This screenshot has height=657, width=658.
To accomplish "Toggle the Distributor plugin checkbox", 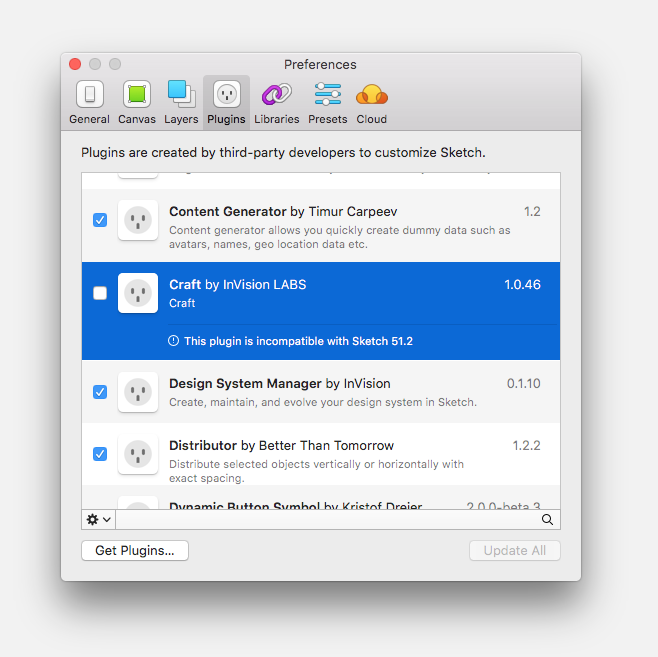I will pyautogui.click(x=100, y=454).
